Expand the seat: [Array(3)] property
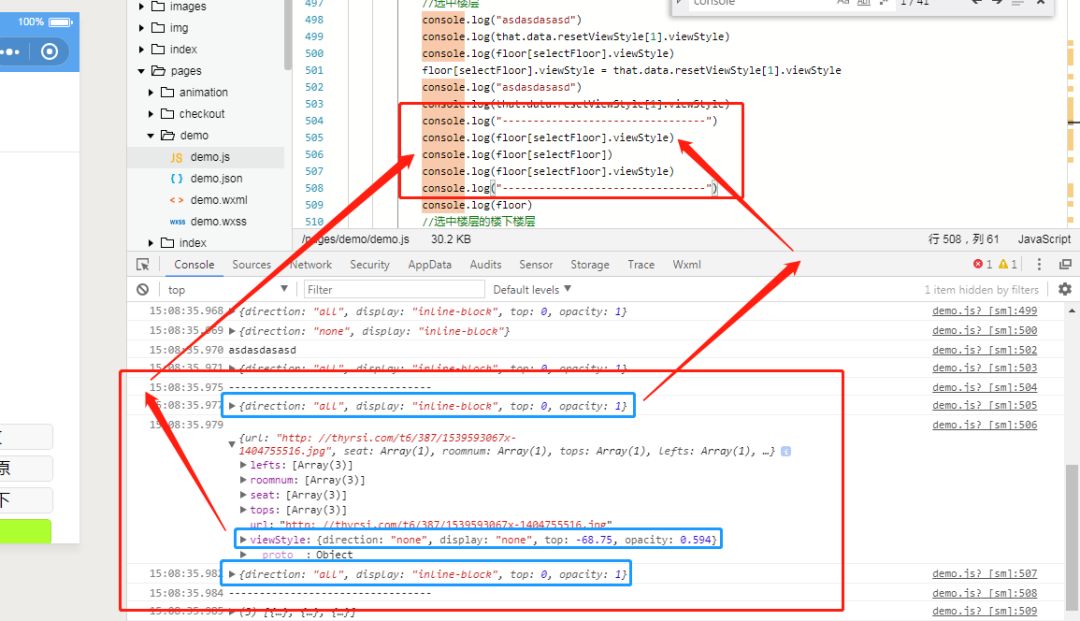This screenshot has width=1080, height=621. point(243,495)
